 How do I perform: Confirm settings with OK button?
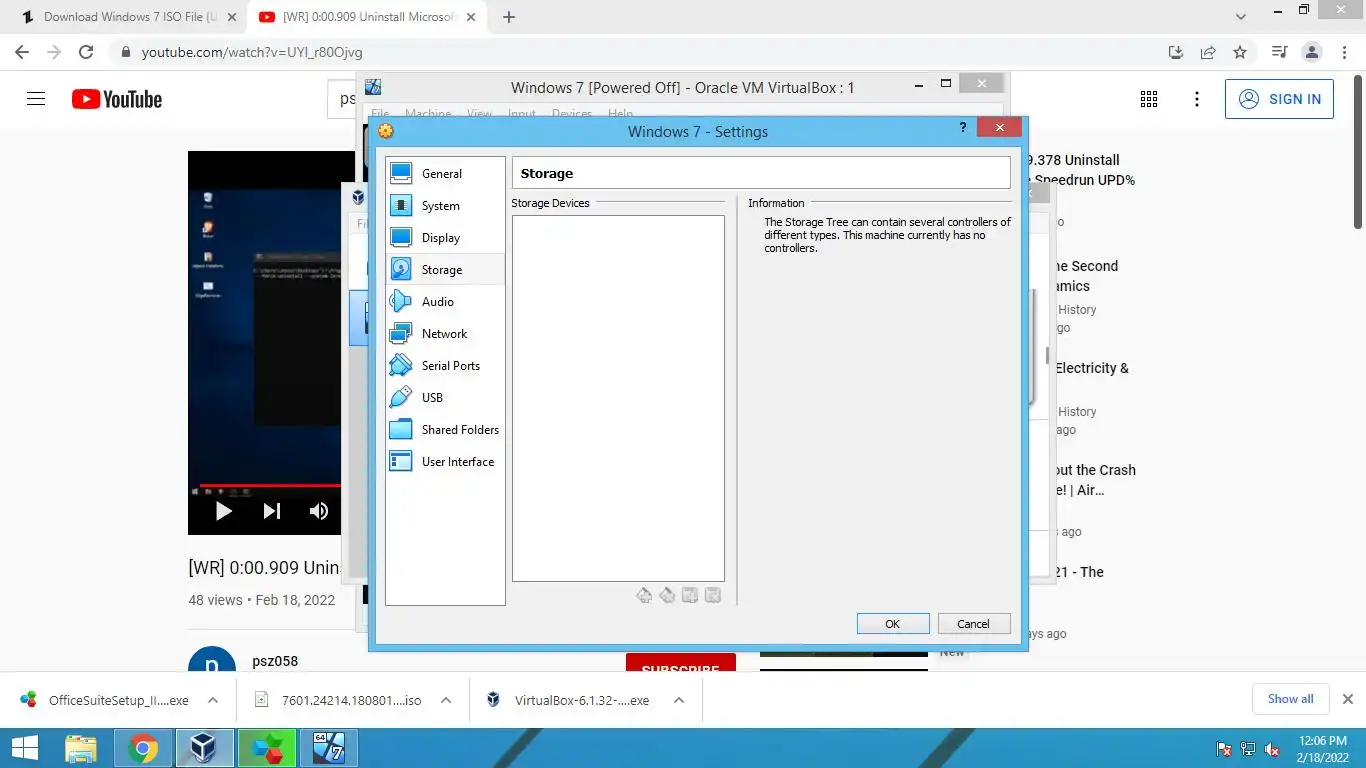point(893,624)
